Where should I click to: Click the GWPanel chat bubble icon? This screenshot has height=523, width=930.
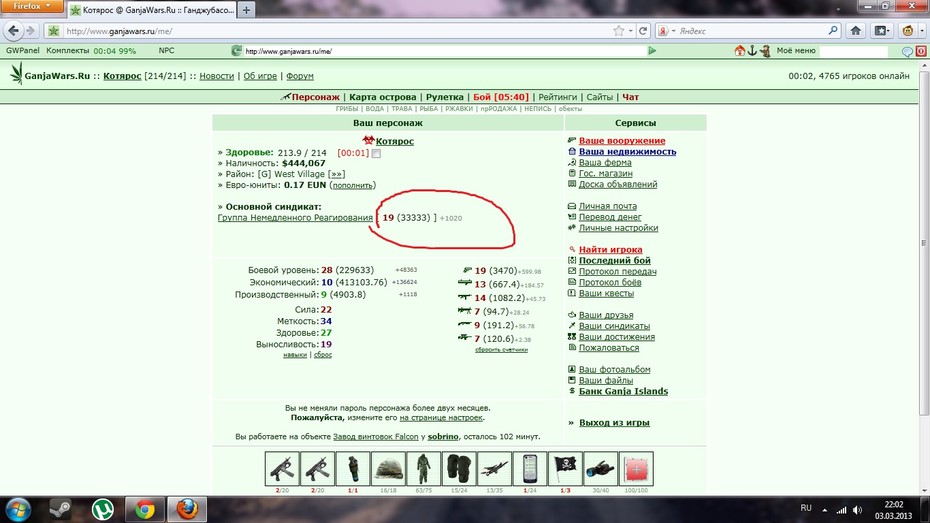click(907, 52)
